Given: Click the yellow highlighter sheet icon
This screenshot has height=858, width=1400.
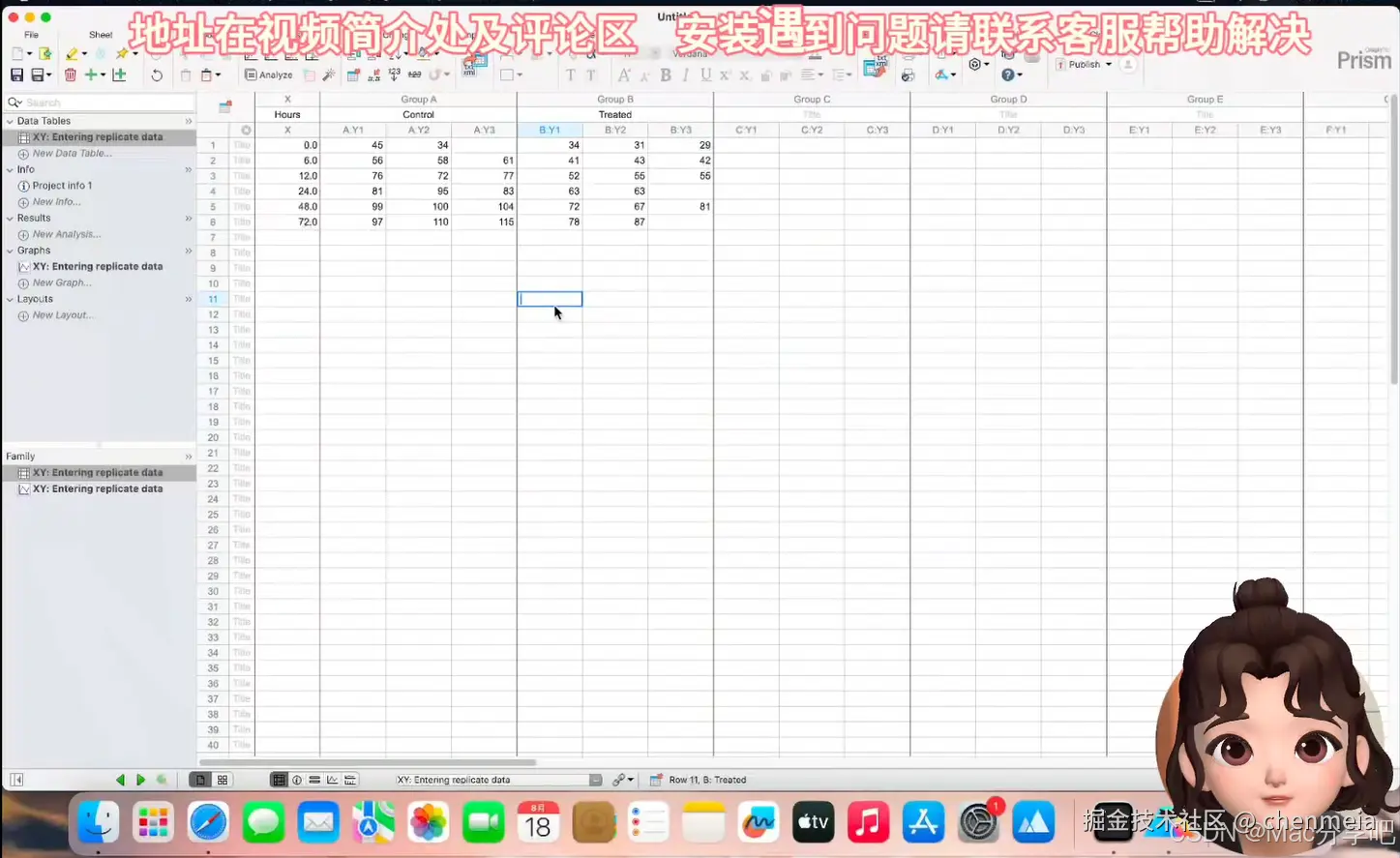Looking at the screenshot, I should pos(72,54).
